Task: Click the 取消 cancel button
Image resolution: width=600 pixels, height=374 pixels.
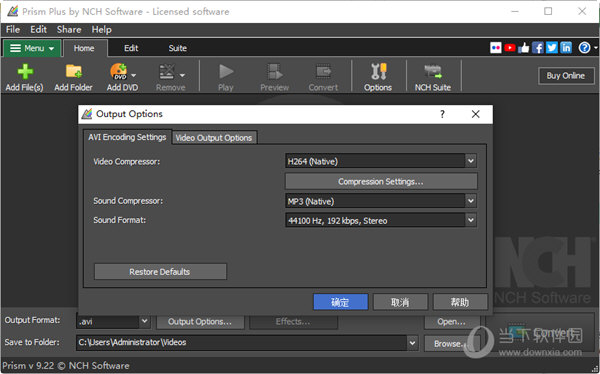Action: click(400, 302)
